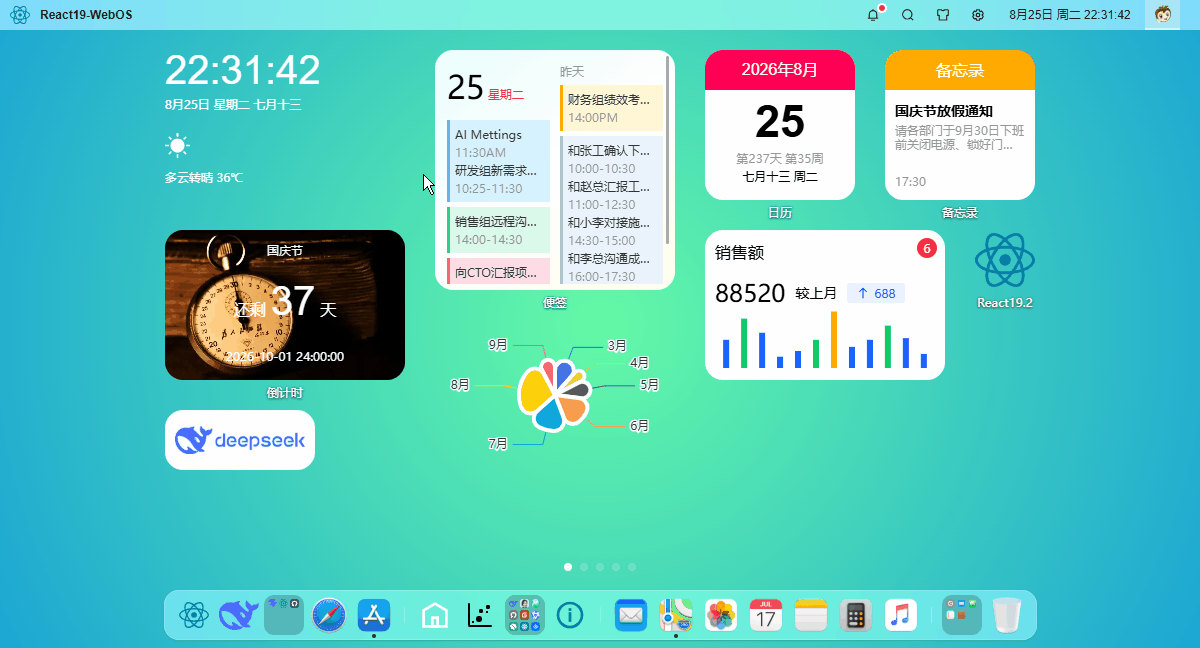Select the 财务组绩效考 entry under 昨天

611,108
